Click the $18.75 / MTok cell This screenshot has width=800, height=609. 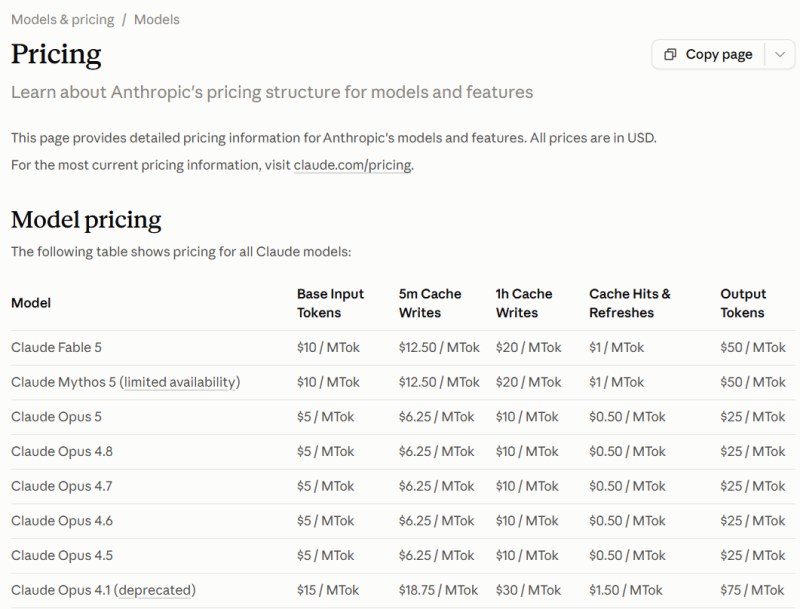[438, 590]
